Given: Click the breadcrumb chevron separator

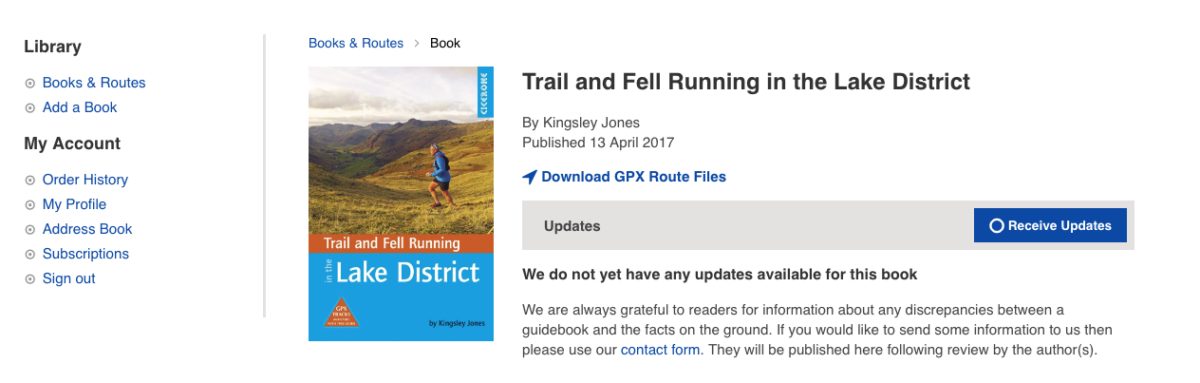Looking at the screenshot, I should point(417,43).
